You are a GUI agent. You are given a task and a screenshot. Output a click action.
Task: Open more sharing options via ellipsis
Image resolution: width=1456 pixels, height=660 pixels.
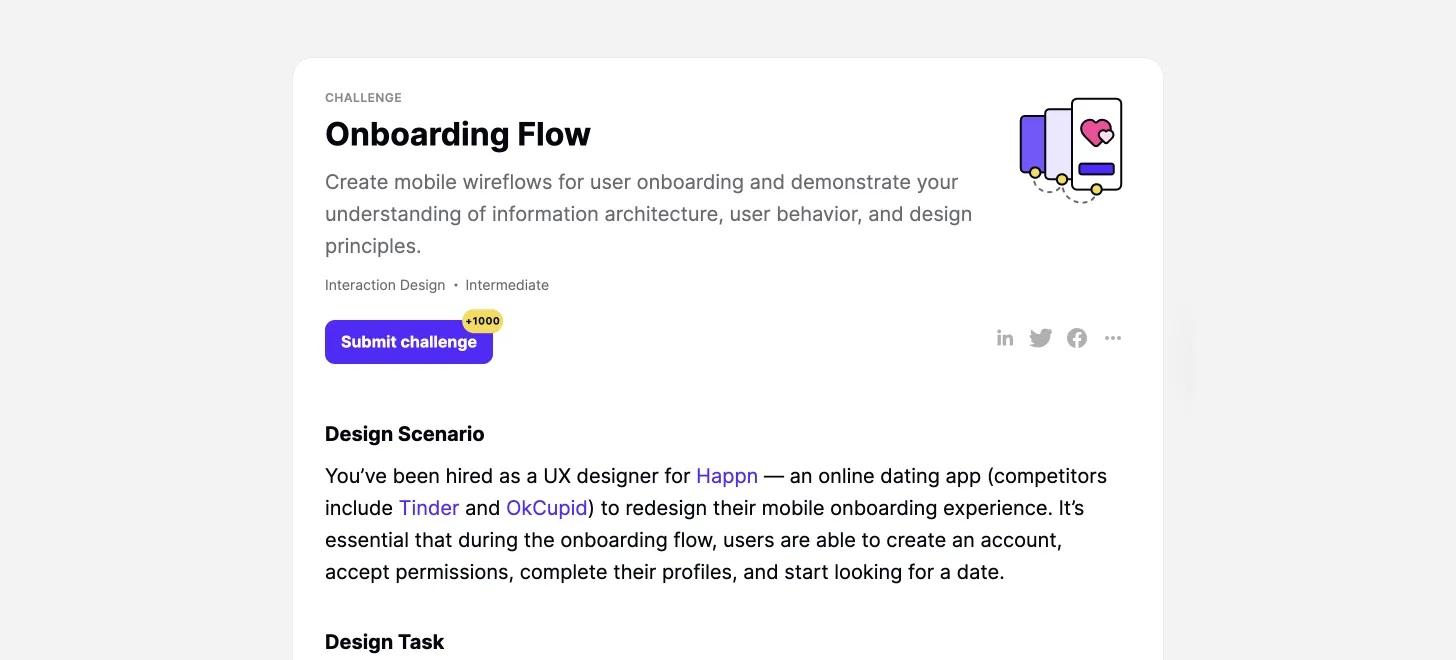(x=1113, y=338)
